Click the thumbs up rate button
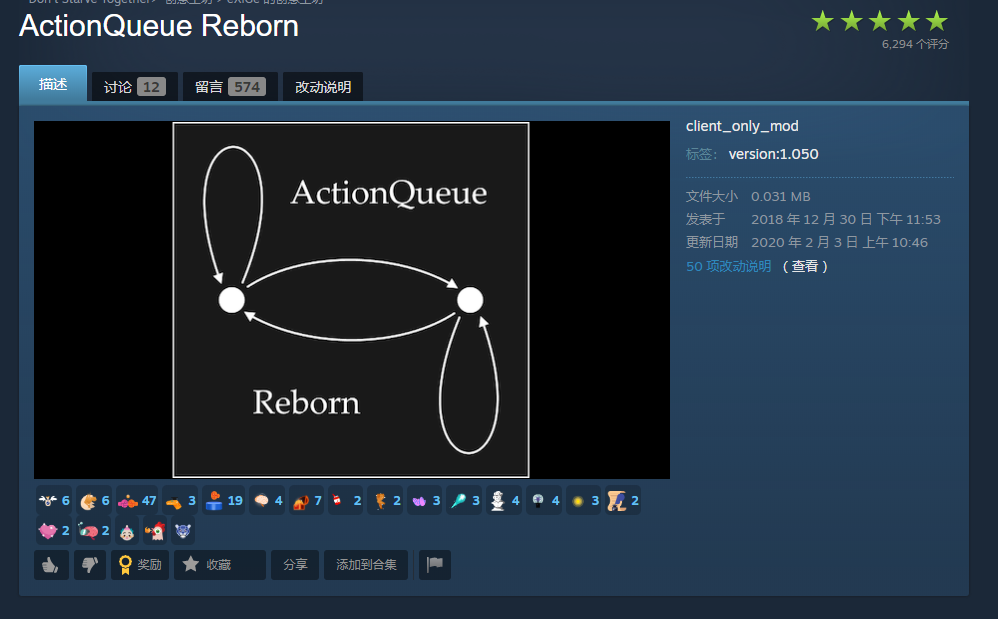This screenshot has width=998, height=619. coord(51,565)
